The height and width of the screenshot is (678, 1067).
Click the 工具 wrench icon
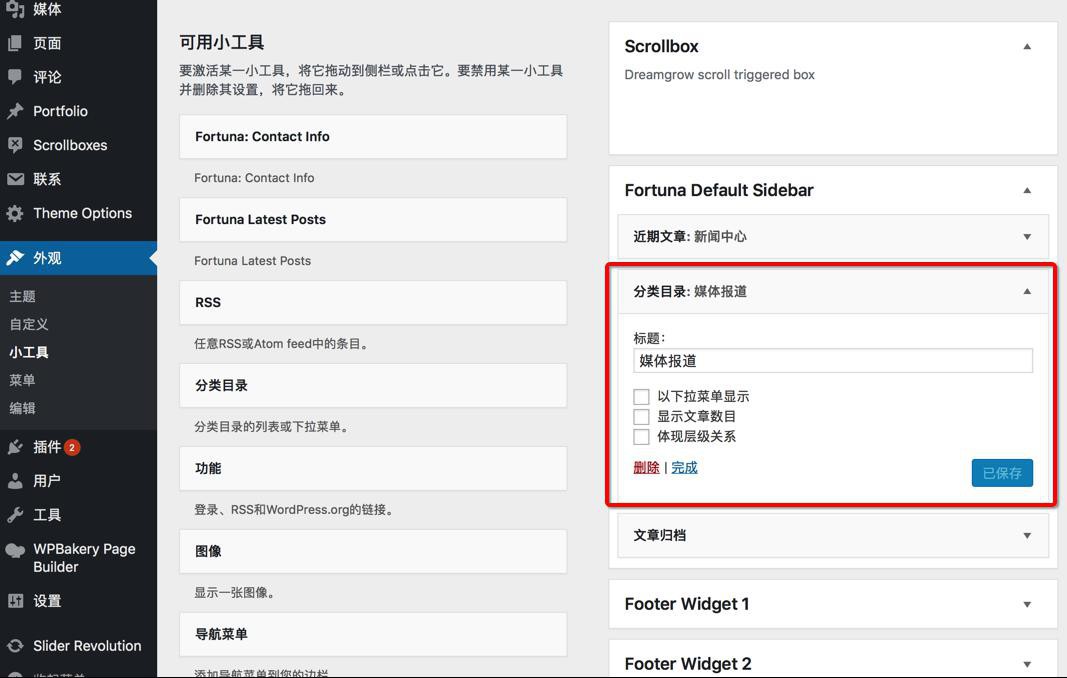pyautogui.click(x=15, y=515)
